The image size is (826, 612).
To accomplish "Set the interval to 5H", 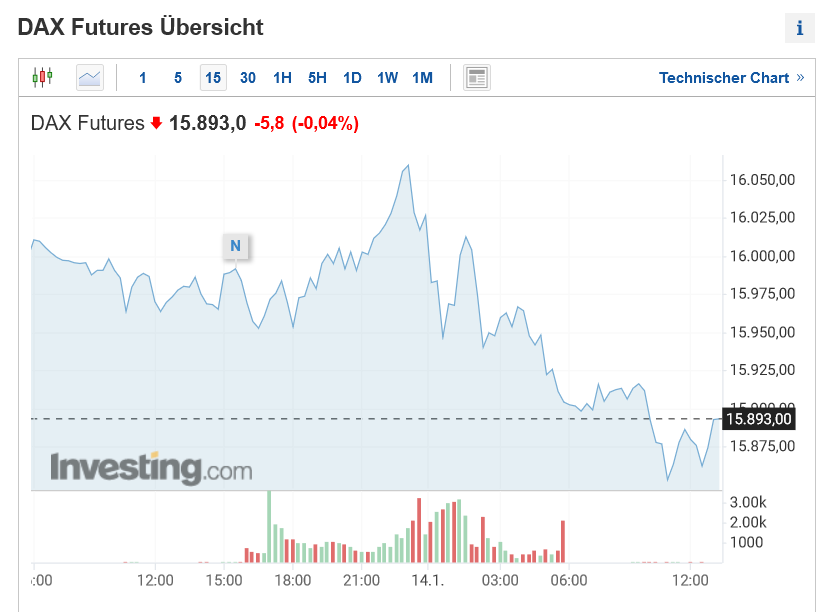I will tap(317, 78).
